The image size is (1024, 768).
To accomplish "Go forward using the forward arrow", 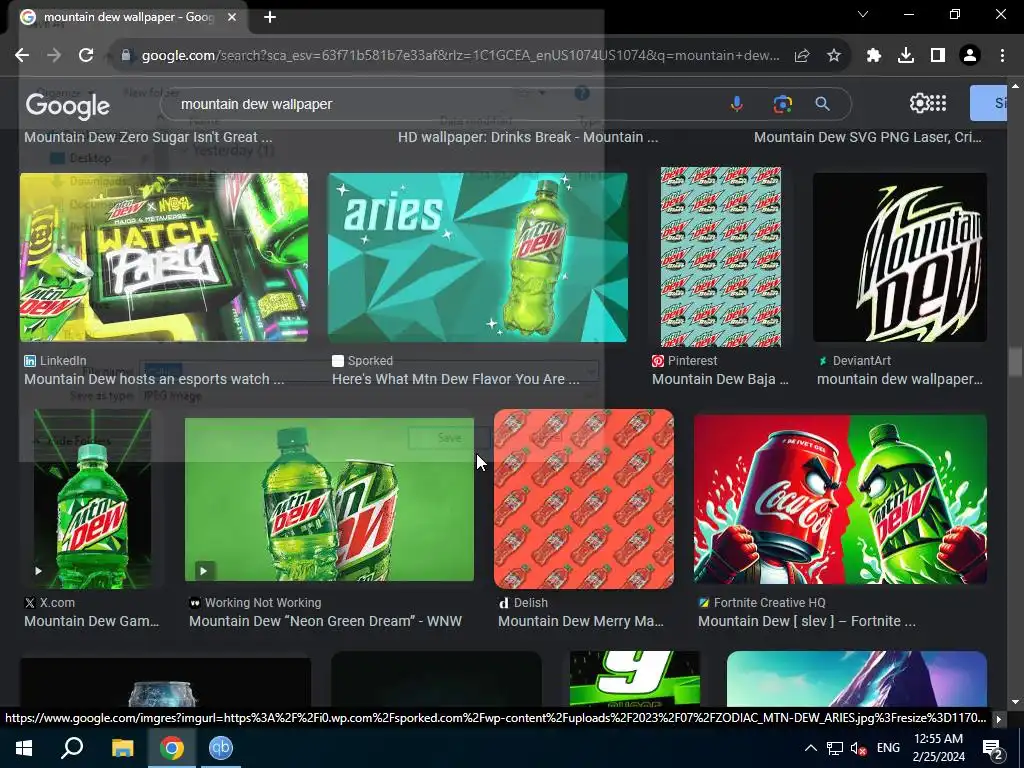I will click(x=54, y=56).
